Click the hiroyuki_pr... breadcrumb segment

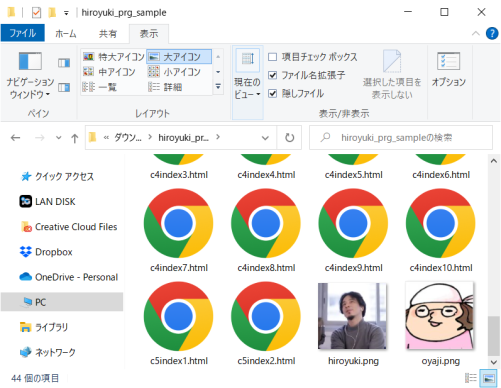183,137
